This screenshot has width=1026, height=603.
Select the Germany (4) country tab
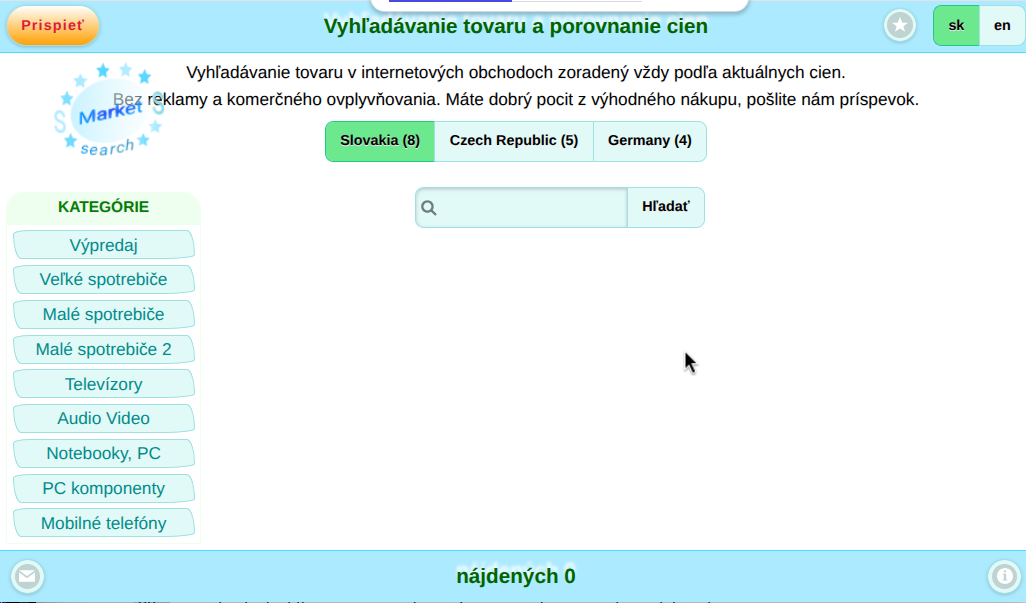(650, 141)
